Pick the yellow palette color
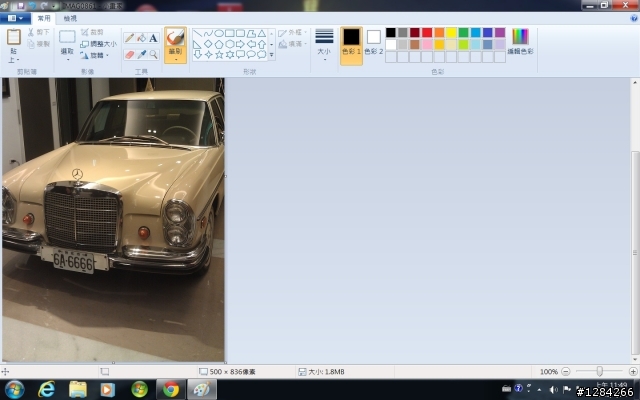Screen dimensions: 640x400 click(451, 33)
